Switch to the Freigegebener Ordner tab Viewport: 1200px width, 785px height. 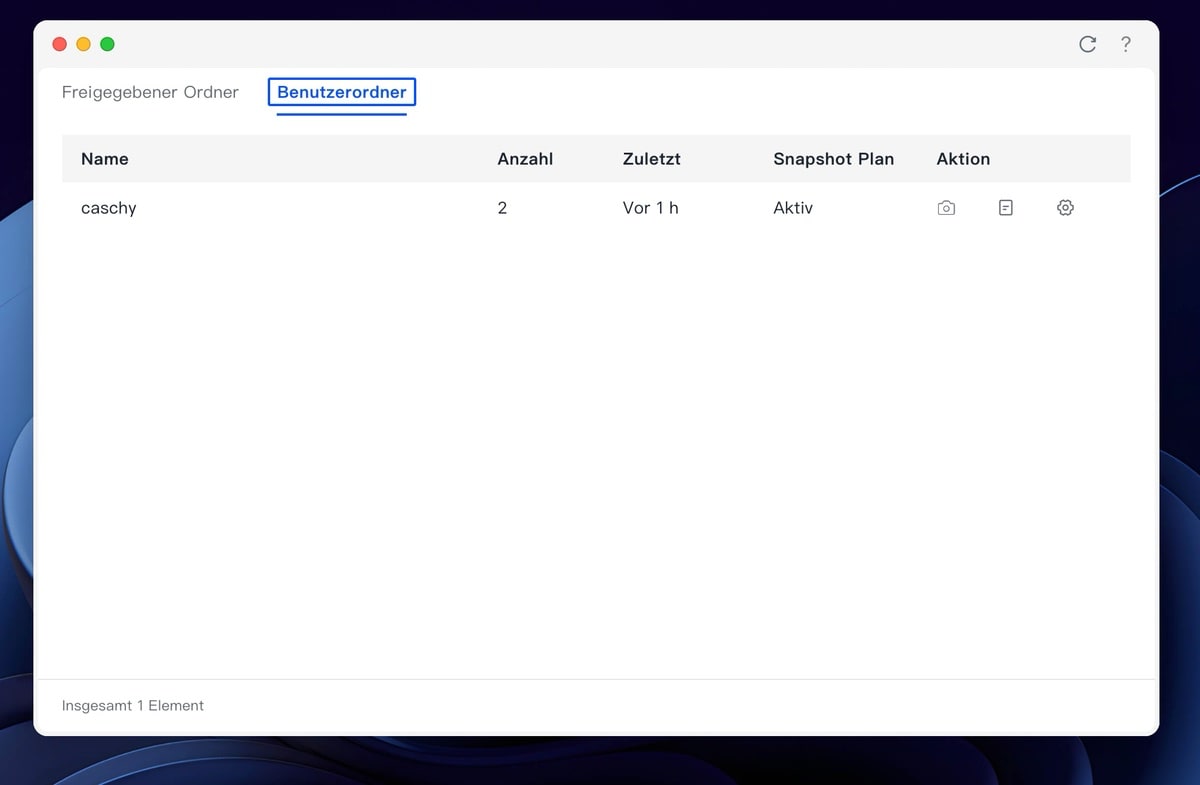tap(150, 92)
